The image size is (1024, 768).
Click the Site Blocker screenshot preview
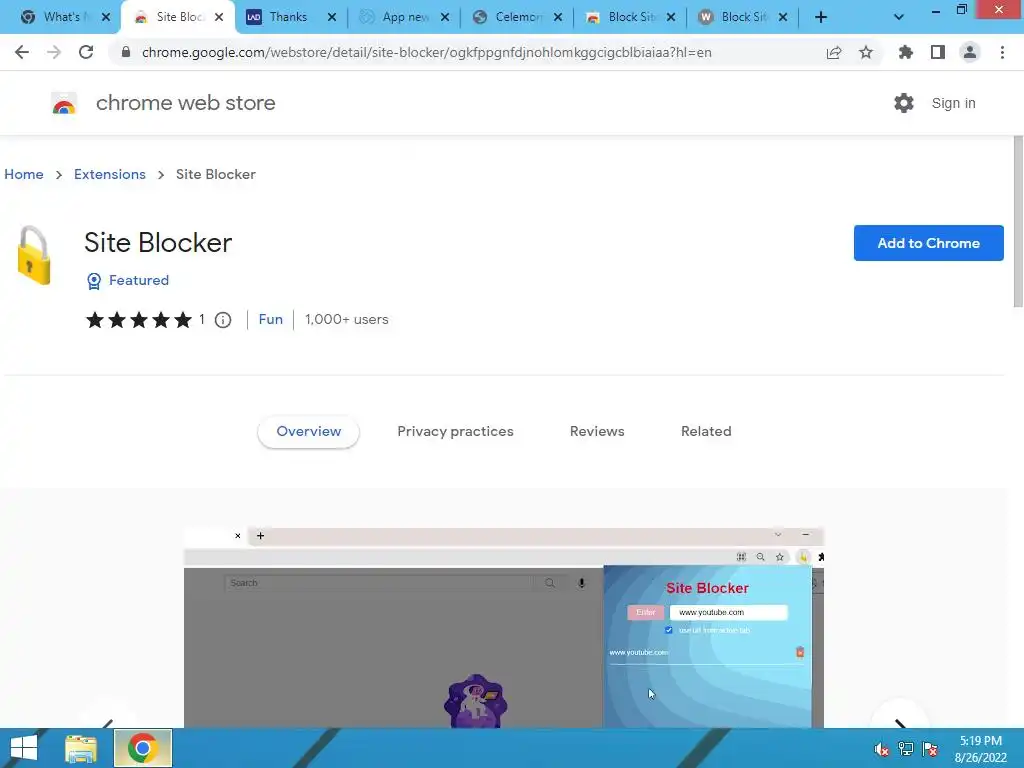coord(504,628)
